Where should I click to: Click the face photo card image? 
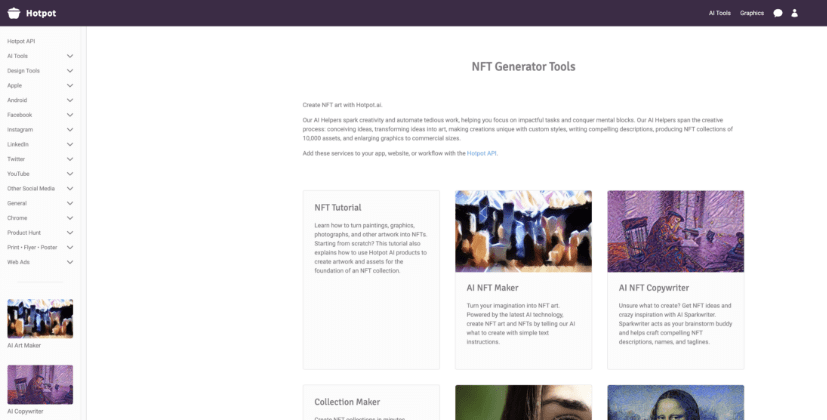(523, 403)
